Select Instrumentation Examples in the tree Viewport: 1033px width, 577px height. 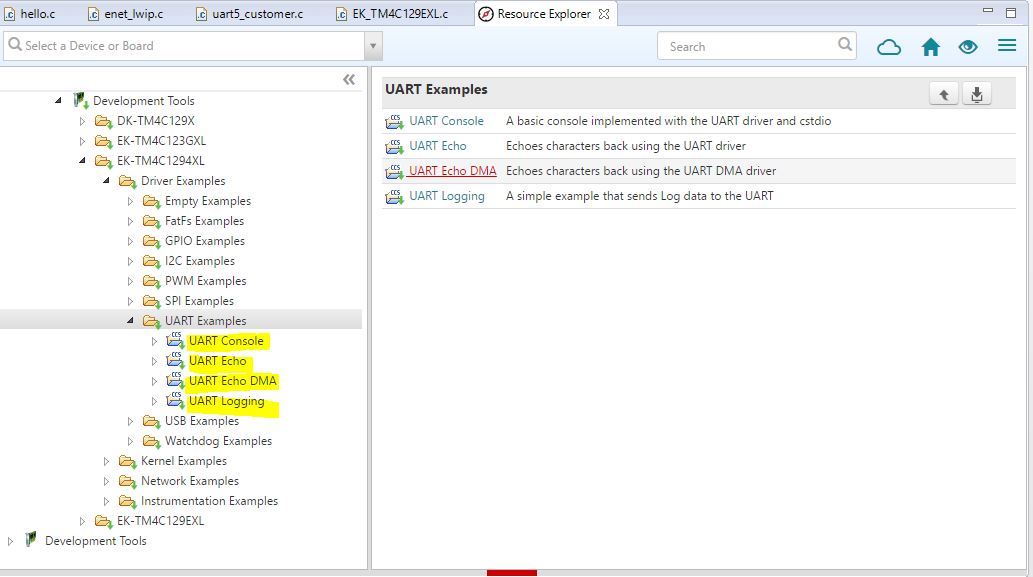(x=209, y=501)
